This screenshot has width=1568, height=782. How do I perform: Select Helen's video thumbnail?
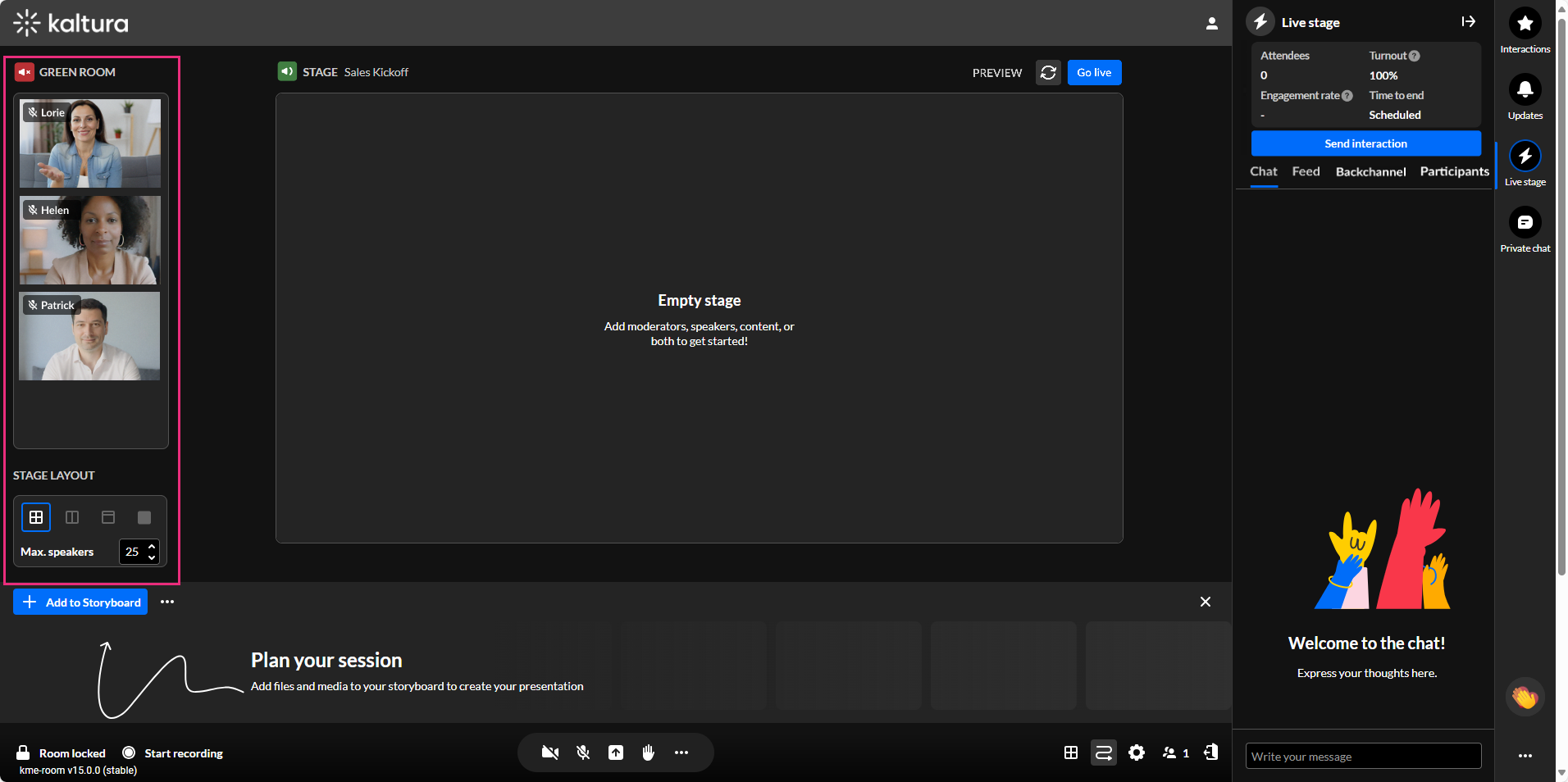[90, 240]
